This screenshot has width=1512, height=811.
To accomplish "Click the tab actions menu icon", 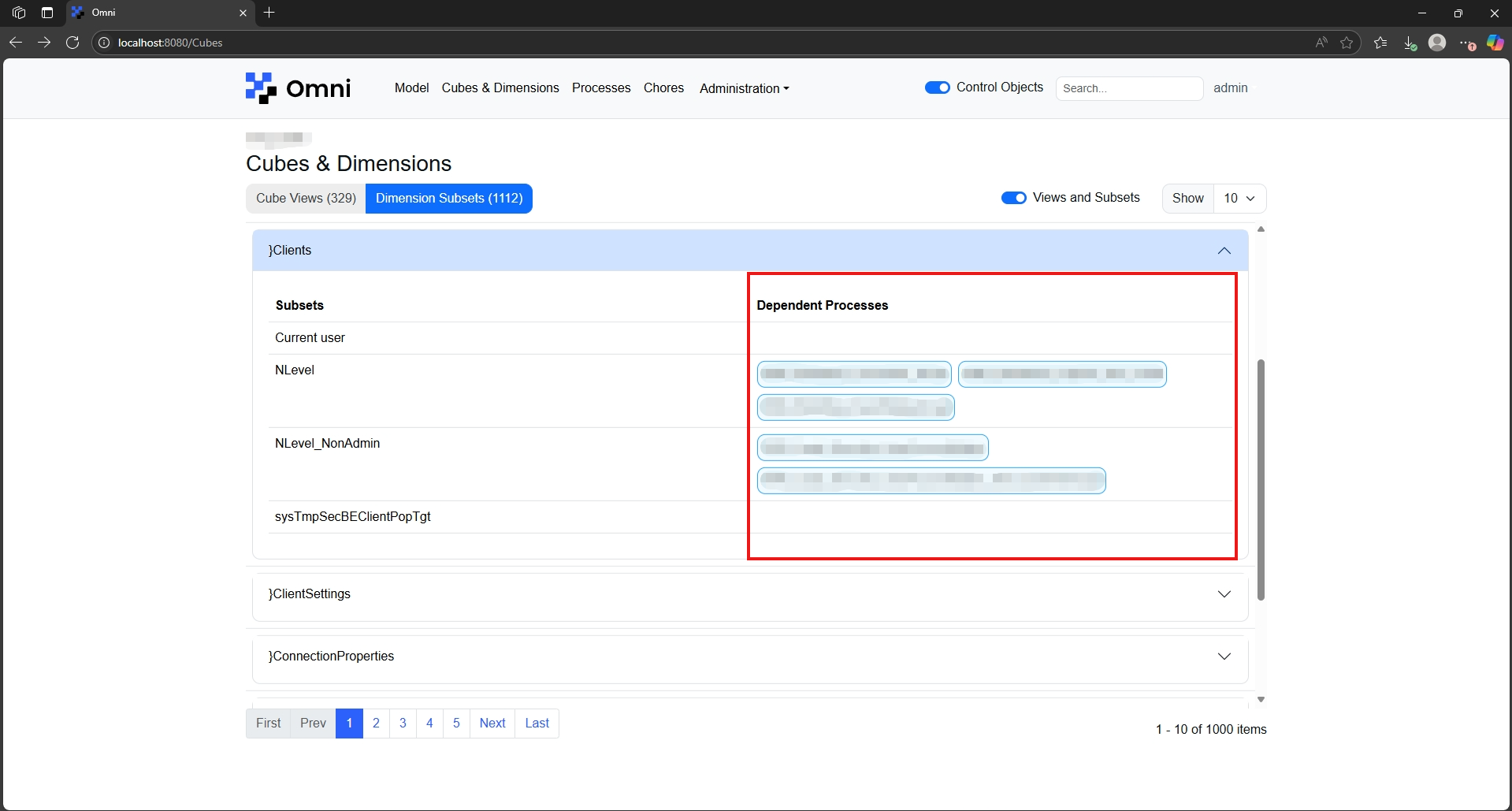I will coord(47,13).
